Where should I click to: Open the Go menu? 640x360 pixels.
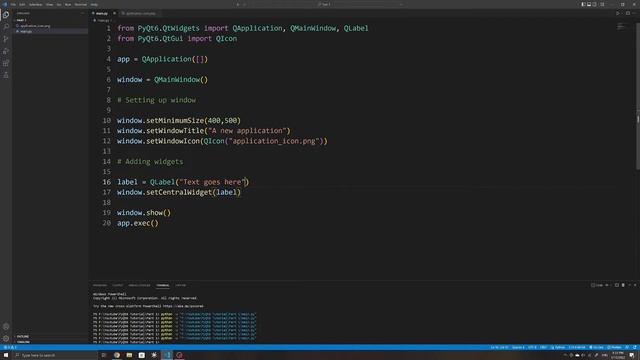(x=59, y=4)
